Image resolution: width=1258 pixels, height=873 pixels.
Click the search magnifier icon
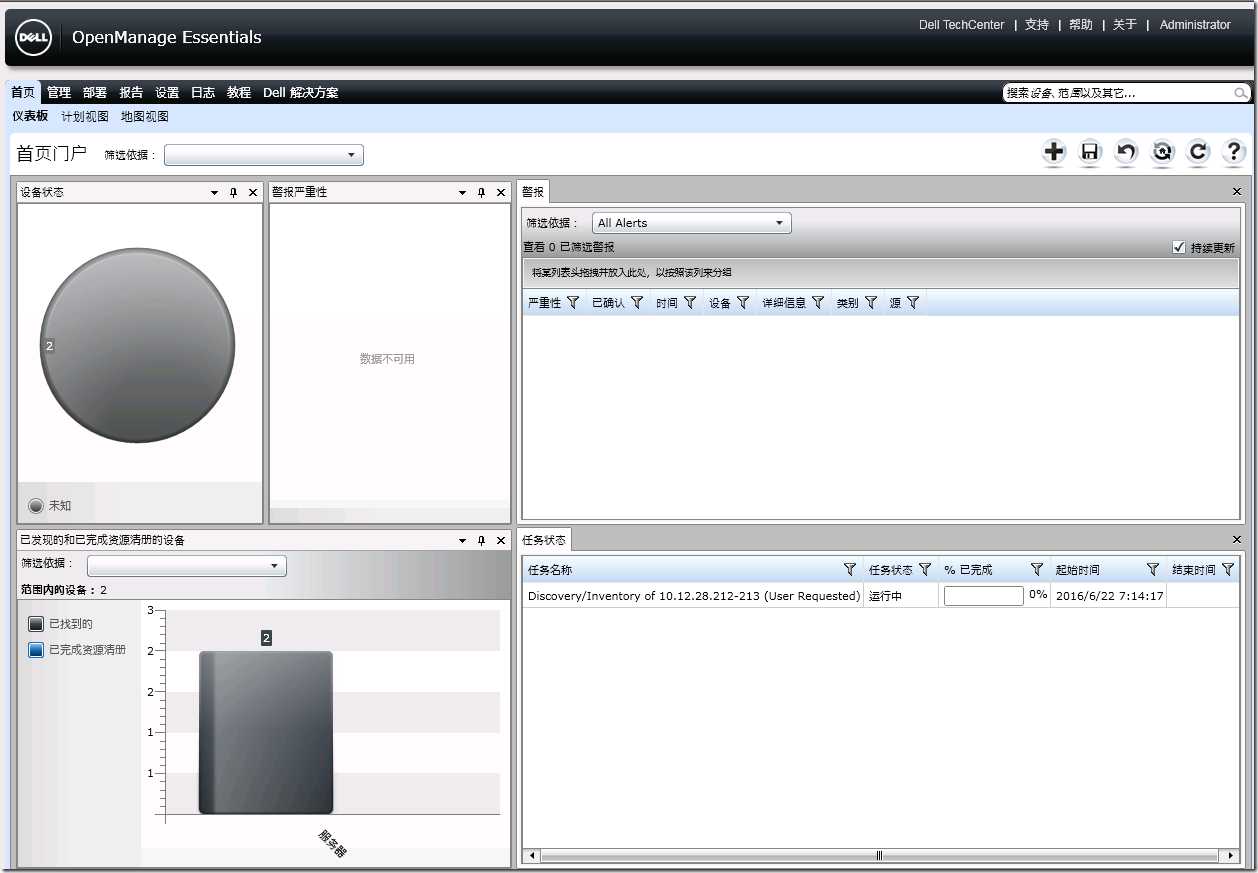click(x=1240, y=93)
